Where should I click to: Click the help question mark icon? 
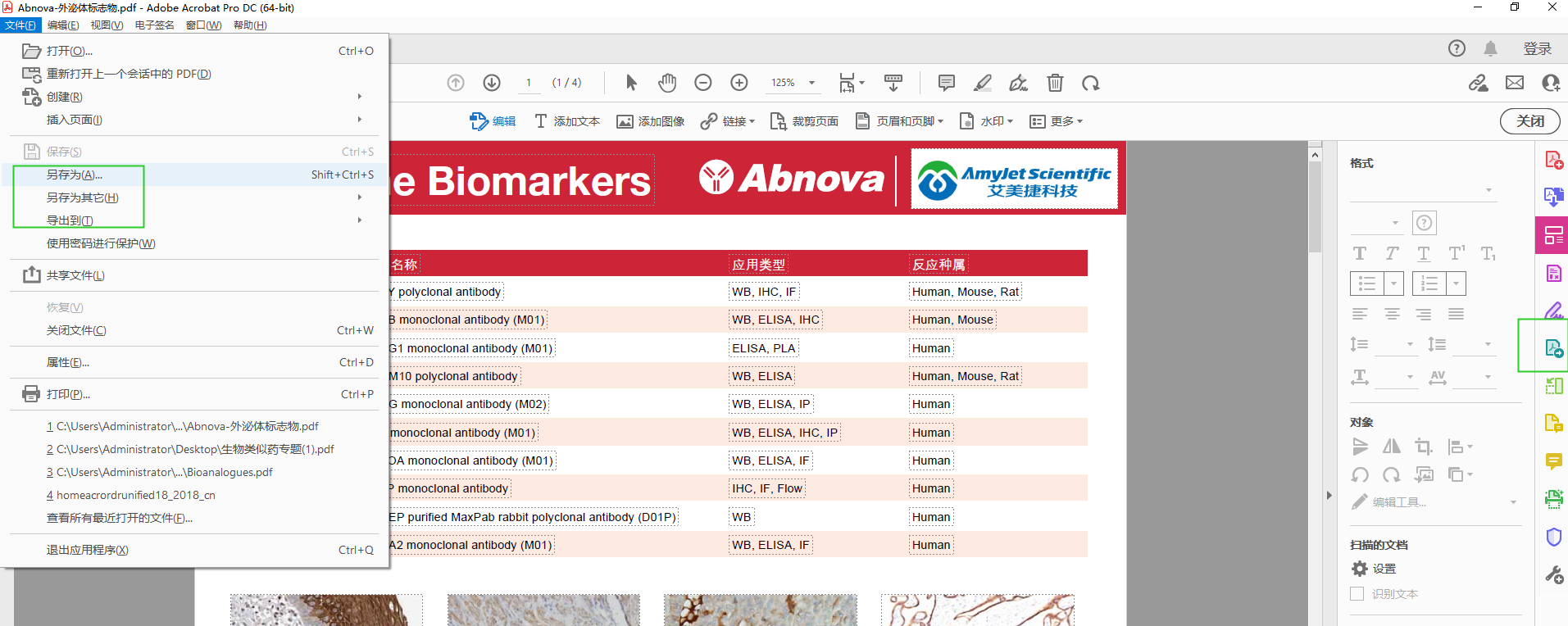pyautogui.click(x=1457, y=48)
